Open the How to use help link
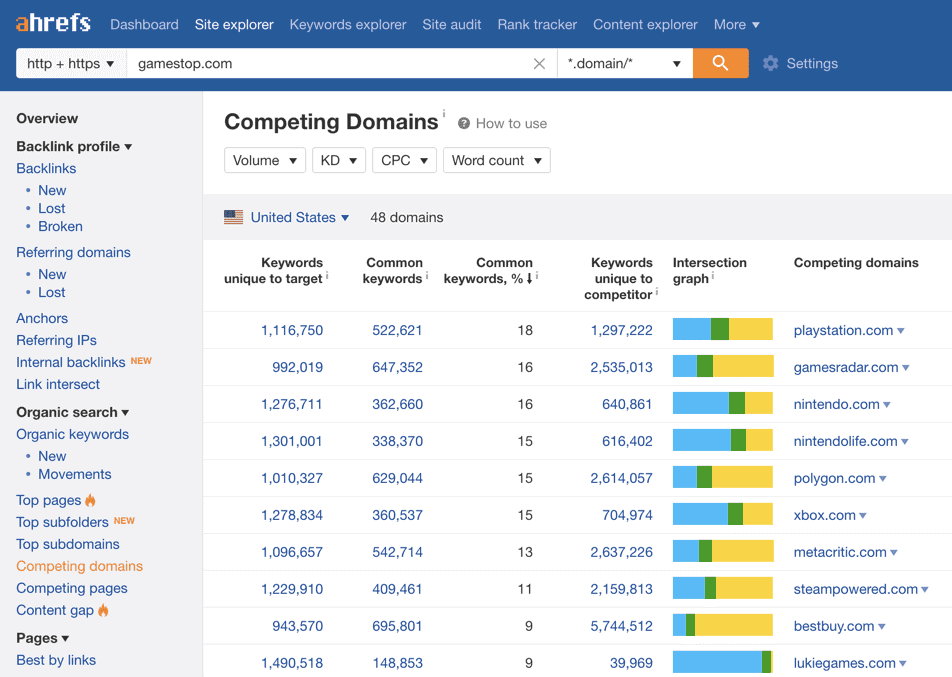Image resolution: width=952 pixels, height=677 pixels. pos(511,123)
